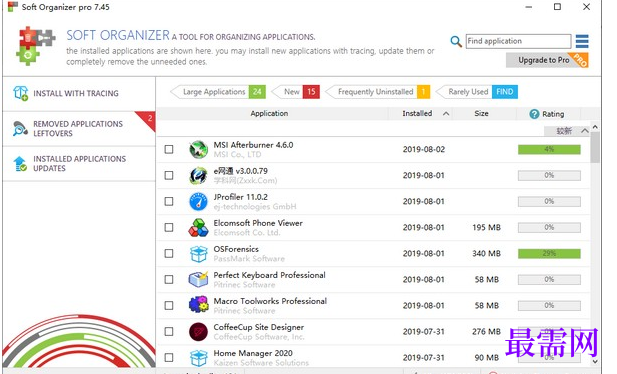Tick the MSI Afterburner checkbox

(x=169, y=149)
